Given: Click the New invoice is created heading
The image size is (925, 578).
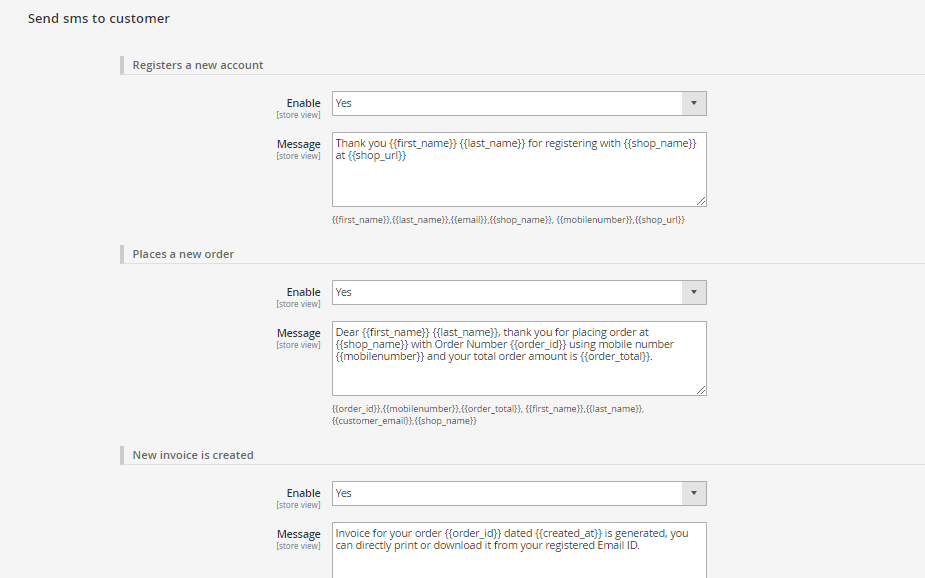Looking at the screenshot, I should click(x=193, y=455).
